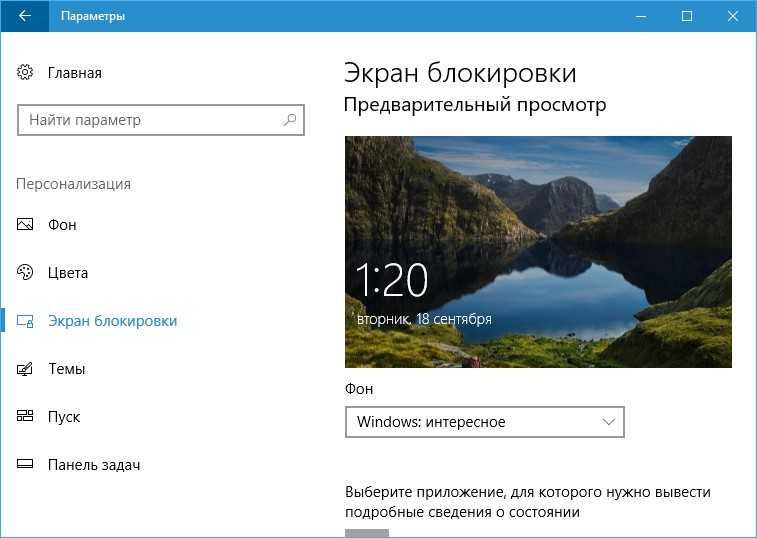757x538 pixels.
Task: Click the вторник, 18 сентября date text
Action: click(424, 319)
